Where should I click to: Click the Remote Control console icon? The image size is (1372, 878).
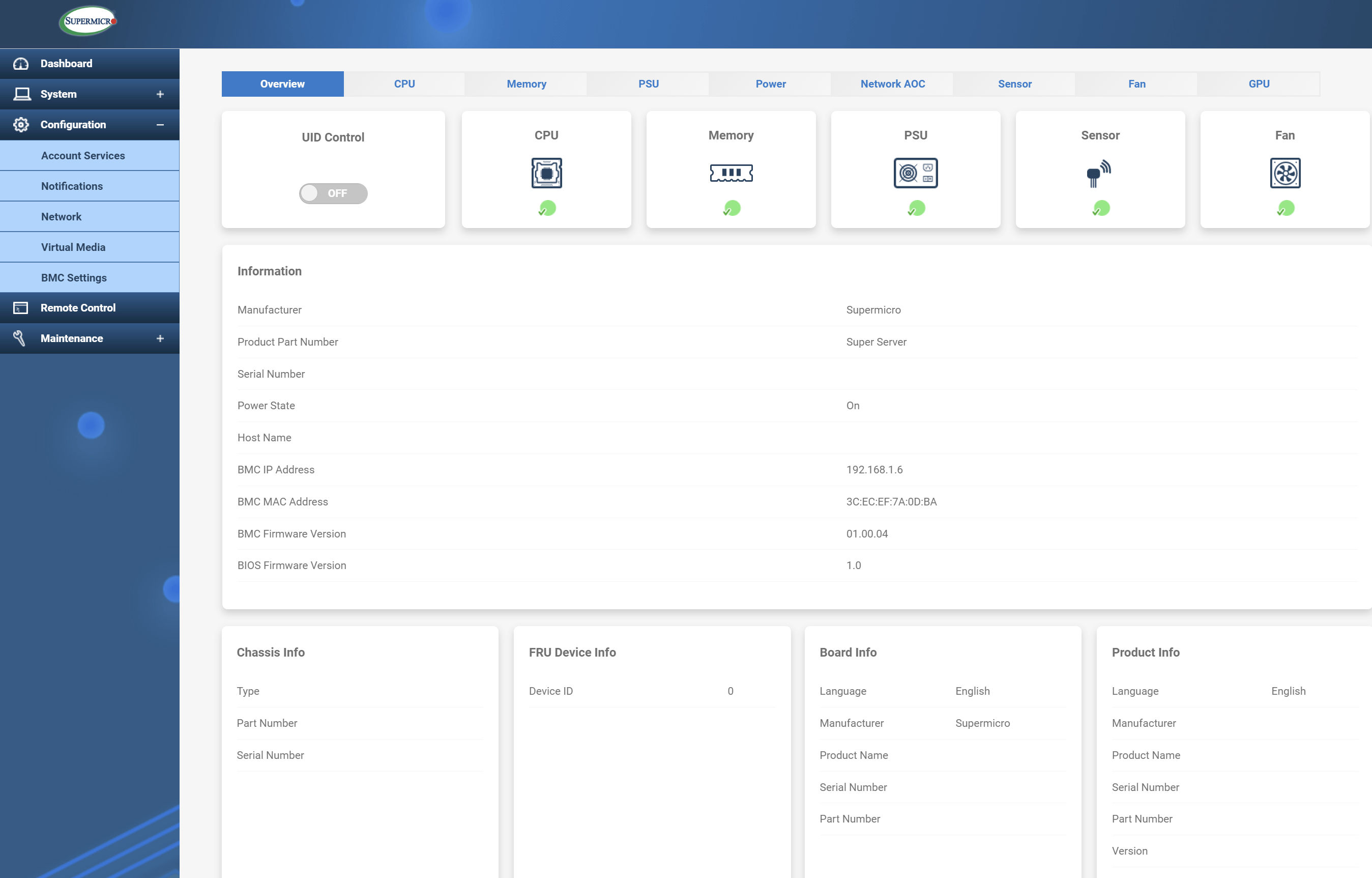[20, 308]
